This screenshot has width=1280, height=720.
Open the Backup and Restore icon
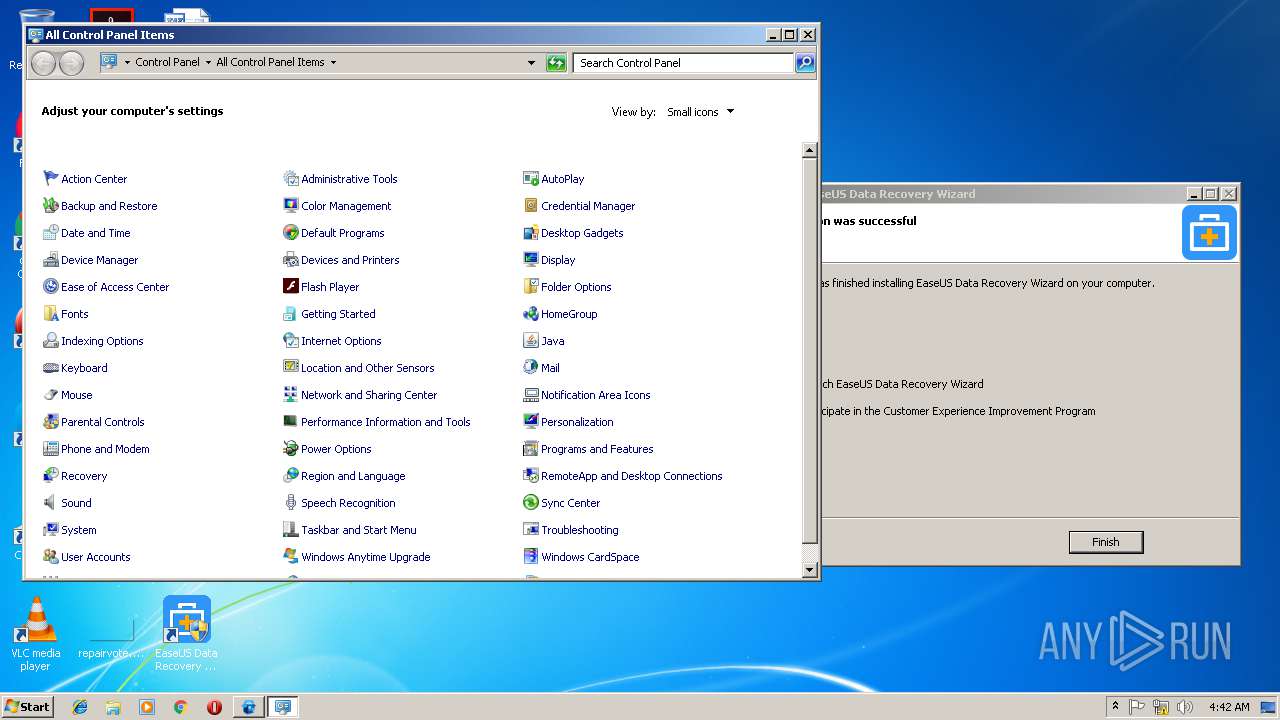click(51, 205)
